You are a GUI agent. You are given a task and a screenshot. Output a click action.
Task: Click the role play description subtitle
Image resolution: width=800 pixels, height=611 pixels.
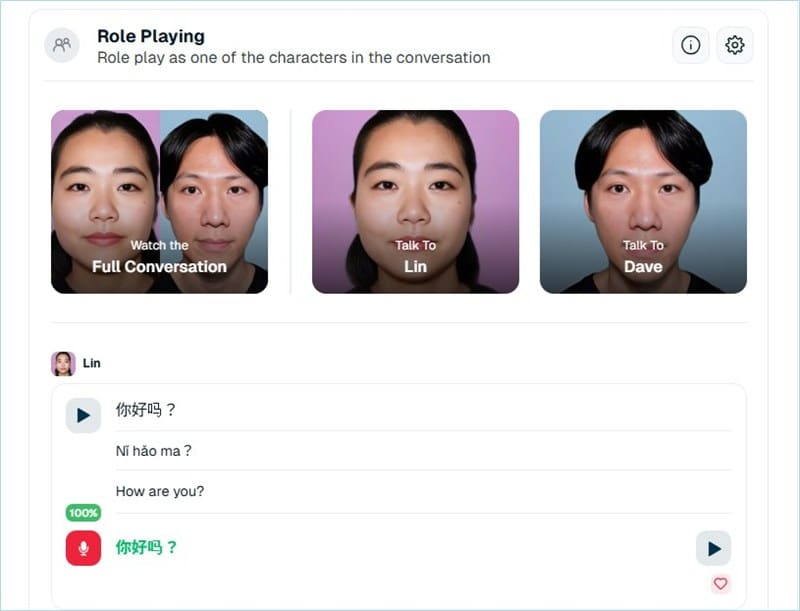click(293, 58)
